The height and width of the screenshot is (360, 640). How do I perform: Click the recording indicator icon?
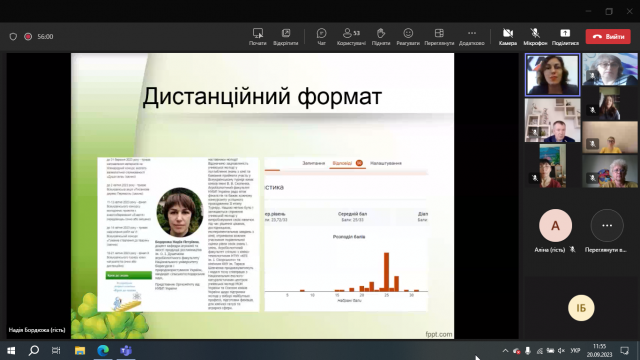click(28, 37)
